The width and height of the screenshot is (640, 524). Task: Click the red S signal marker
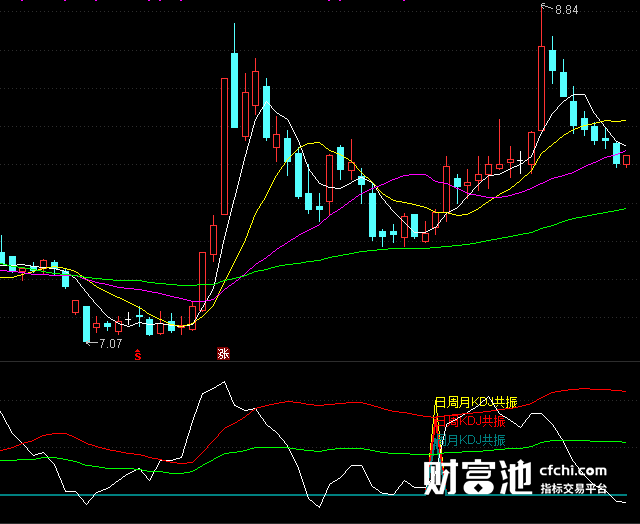pyautogui.click(x=138, y=355)
